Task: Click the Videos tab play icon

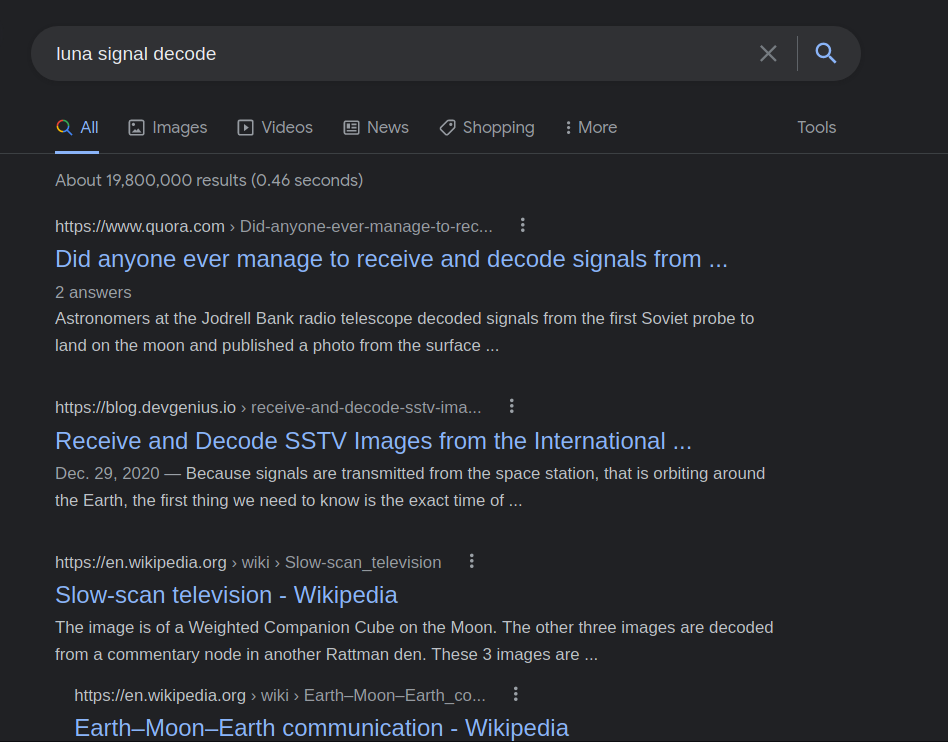Action: coord(245,128)
